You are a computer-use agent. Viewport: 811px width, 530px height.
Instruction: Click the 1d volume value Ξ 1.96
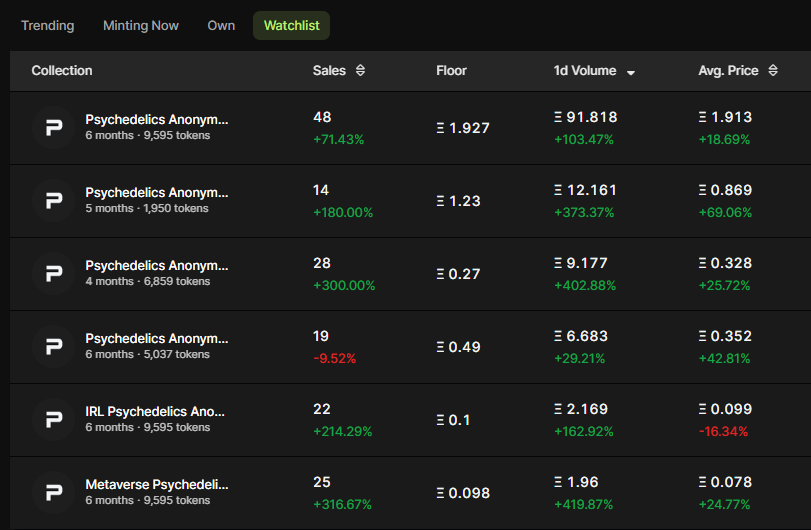pos(576,481)
